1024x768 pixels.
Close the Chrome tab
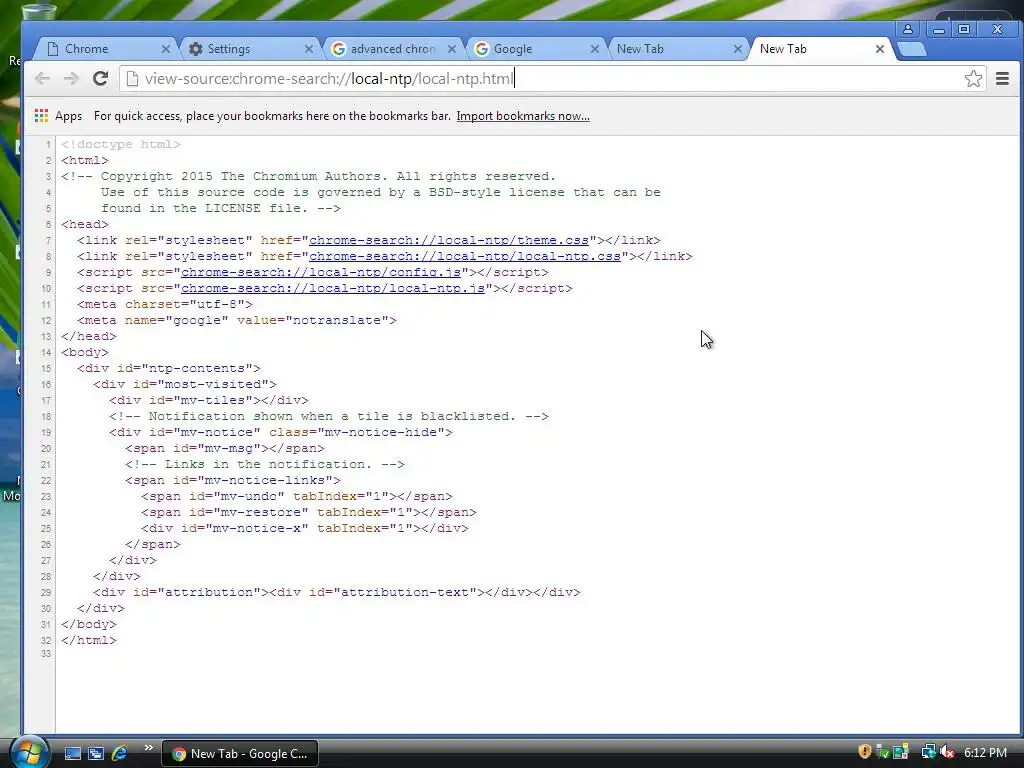(165, 49)
